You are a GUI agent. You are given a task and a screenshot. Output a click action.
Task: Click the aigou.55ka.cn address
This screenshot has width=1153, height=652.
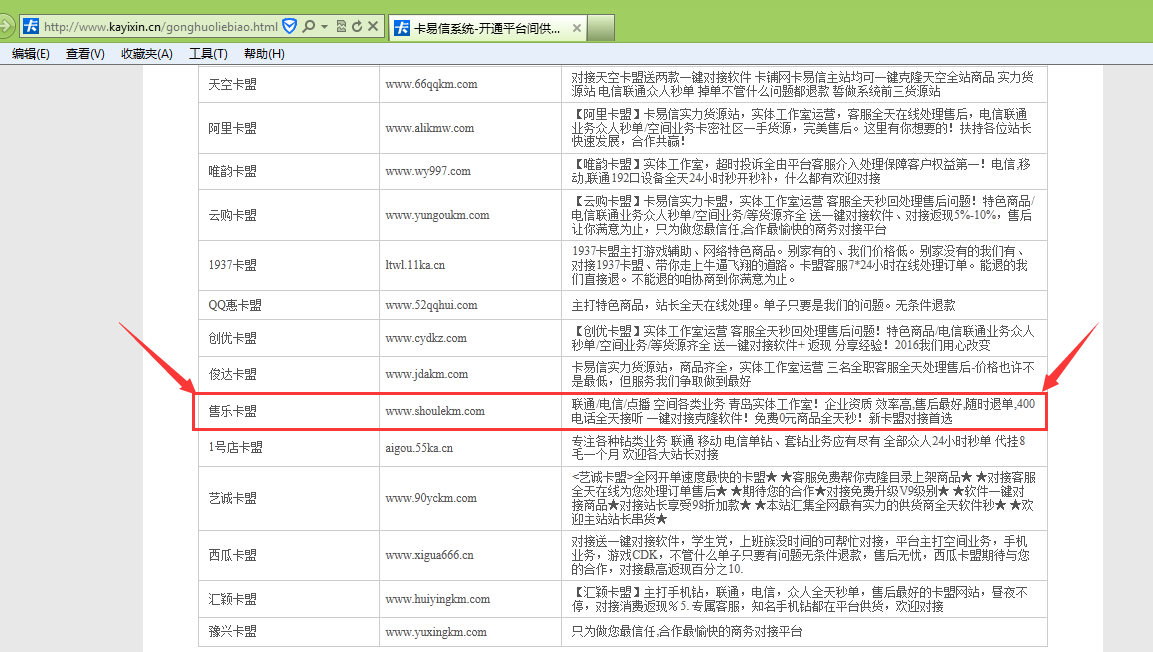(x=419, y=448)
